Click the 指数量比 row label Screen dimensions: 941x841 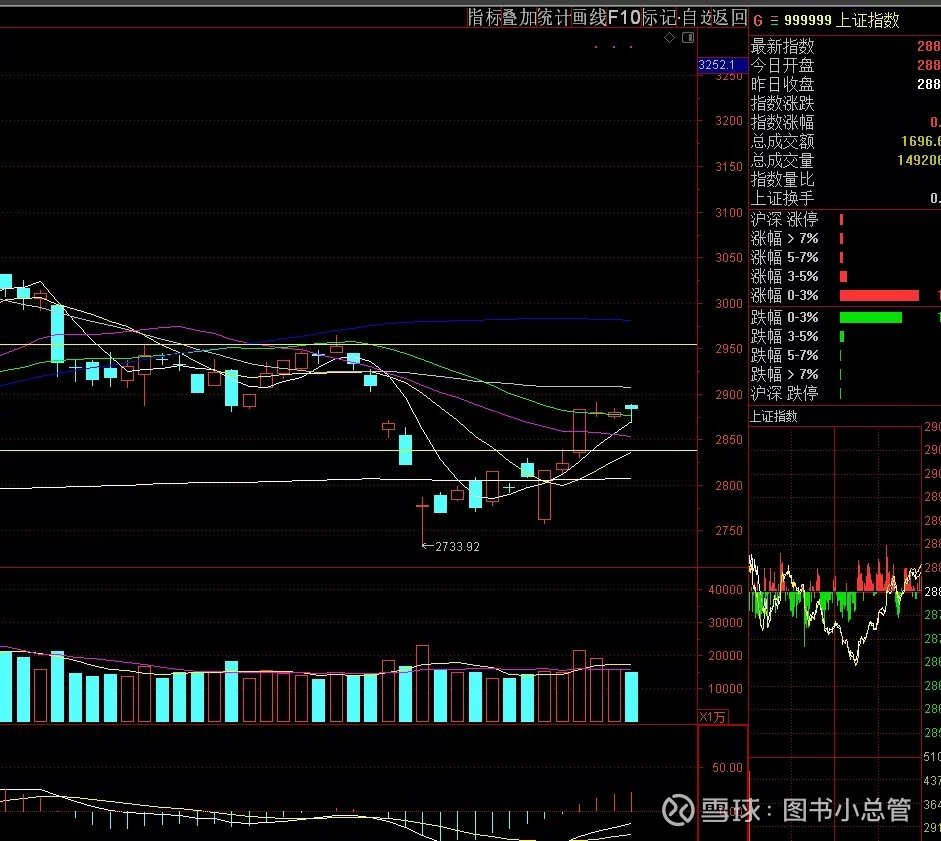pyautogui.click(x=783, y=179)
